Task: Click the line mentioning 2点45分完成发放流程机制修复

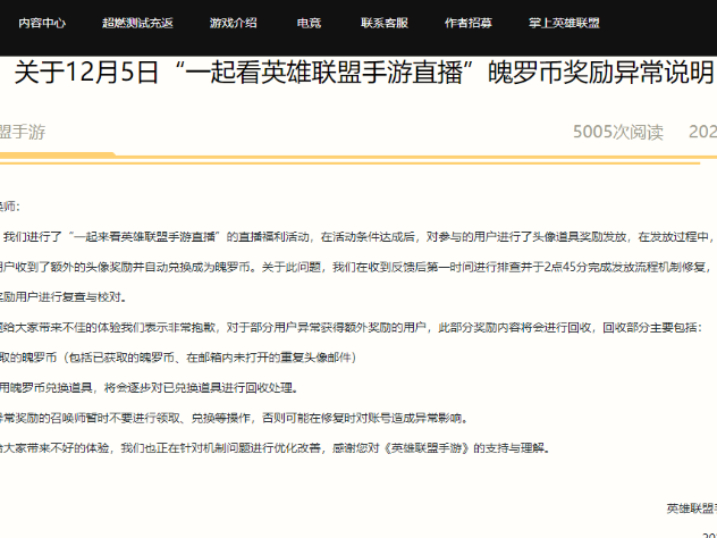Action: pos(355,267)
